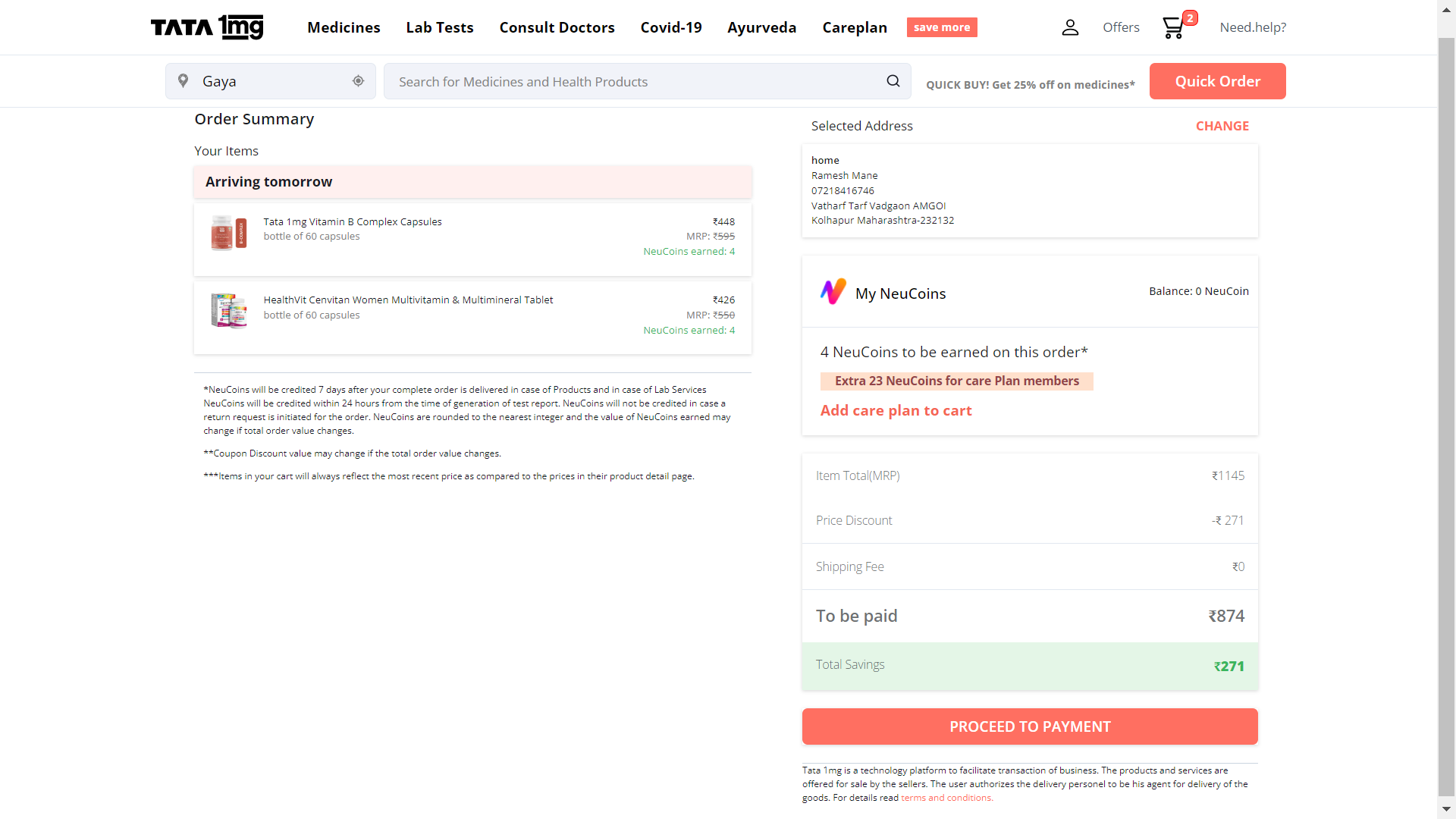
Task: Open the user profile icon
Action: 1069,27
